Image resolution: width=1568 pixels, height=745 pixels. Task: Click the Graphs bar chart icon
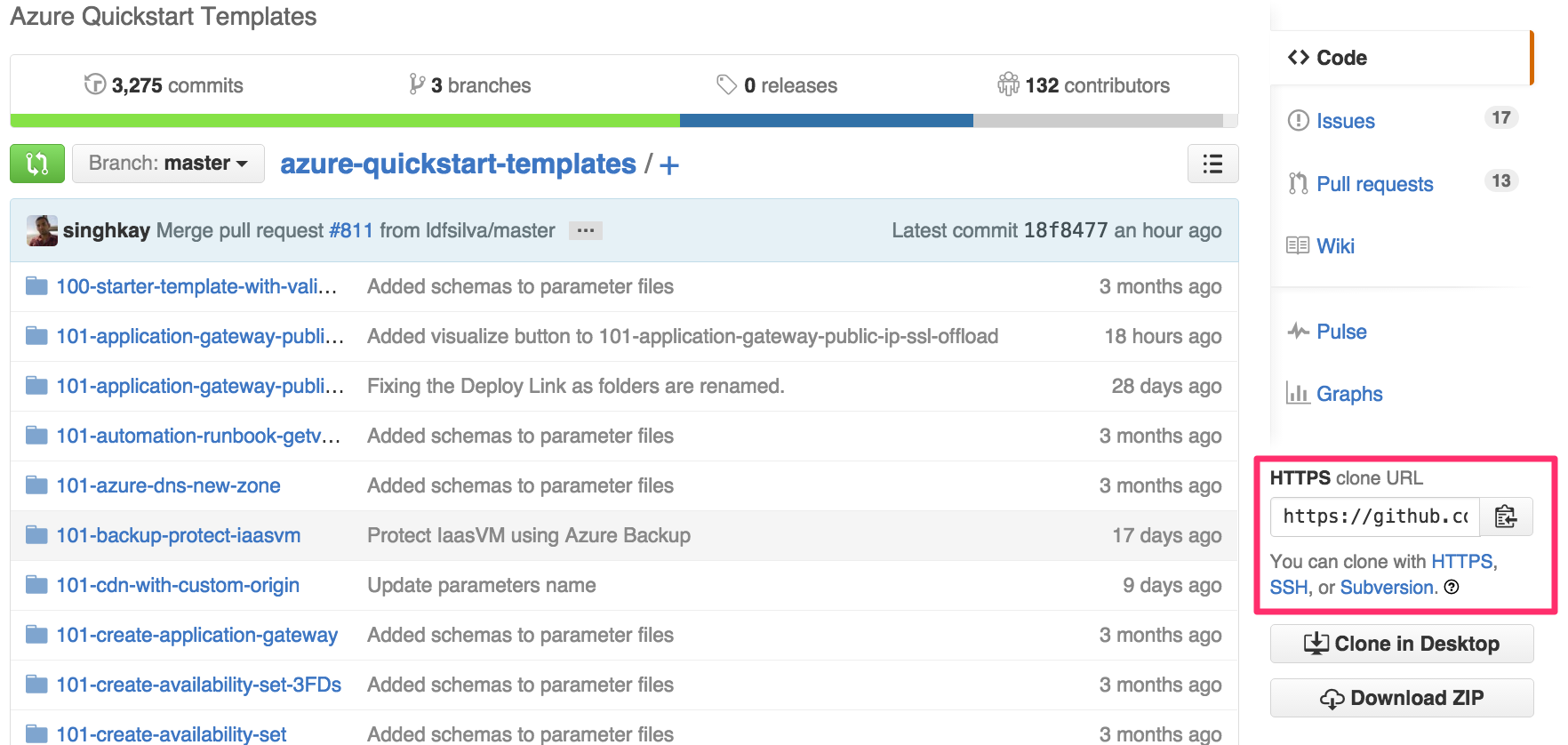[1298, 393]
